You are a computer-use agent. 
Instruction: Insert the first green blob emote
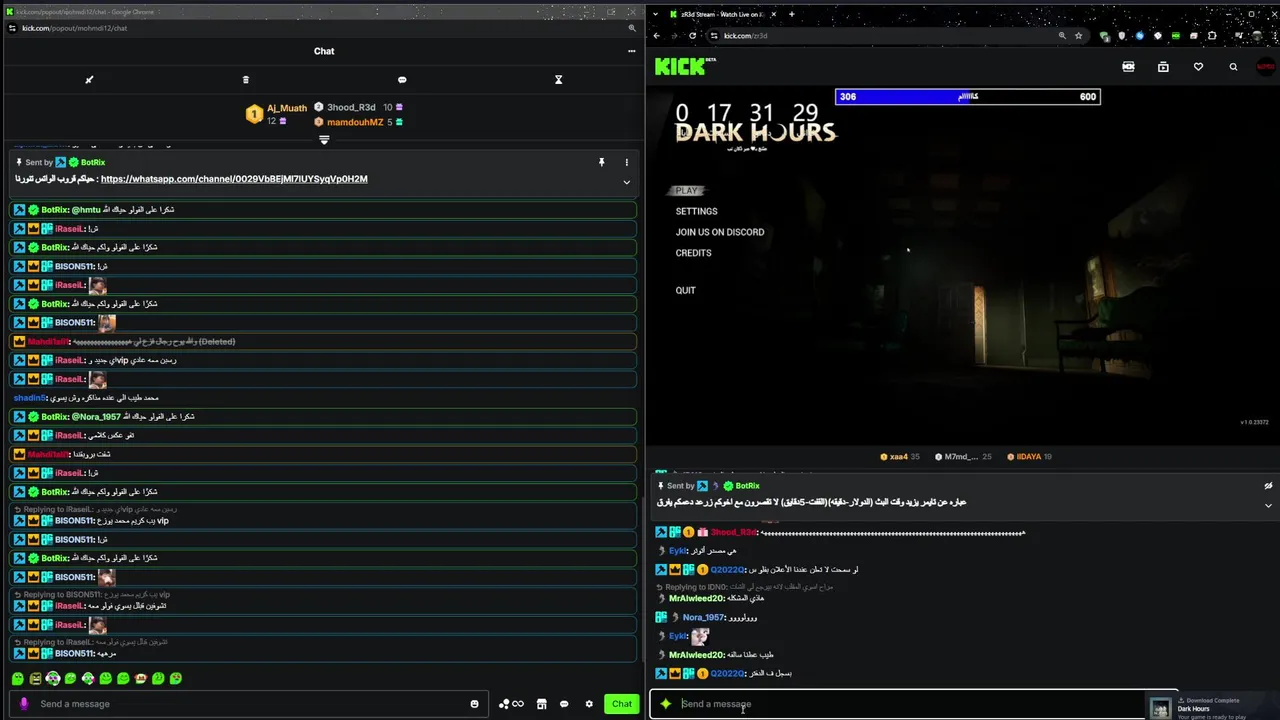pos(18,679)
